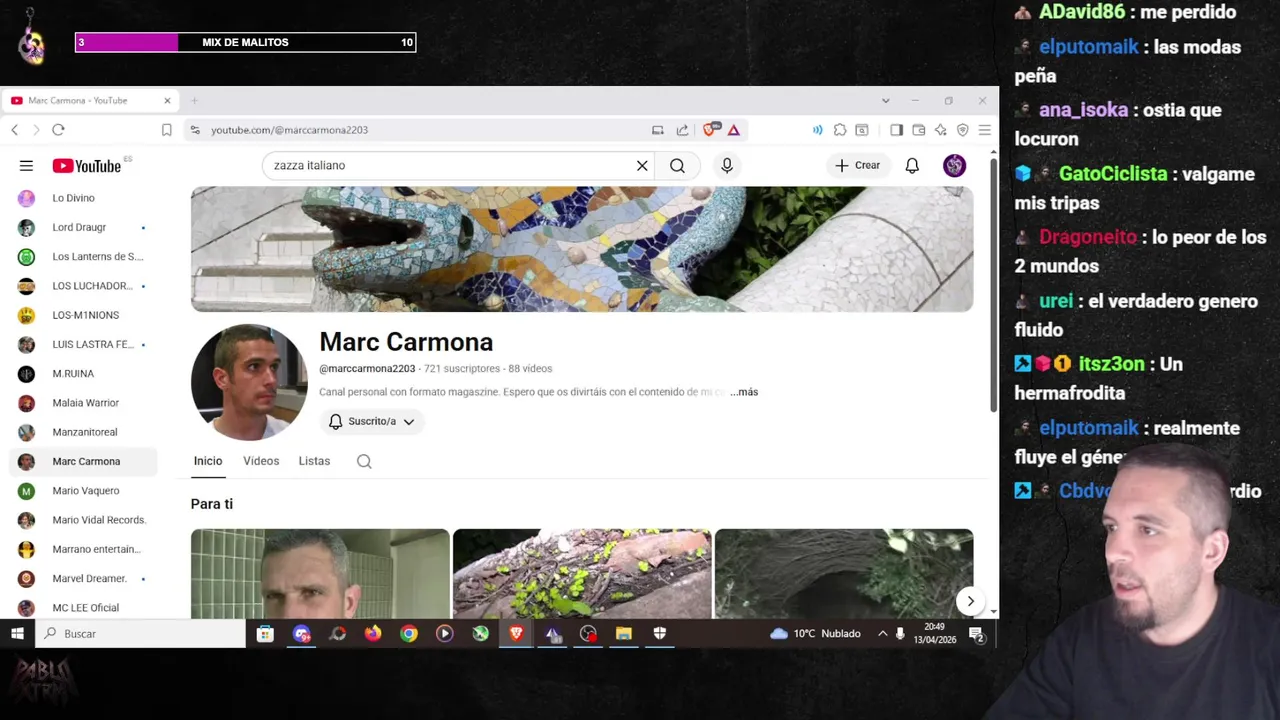Show hidden system tray icons
This screenshot has width=1280, height=720.
coord(882,633)
